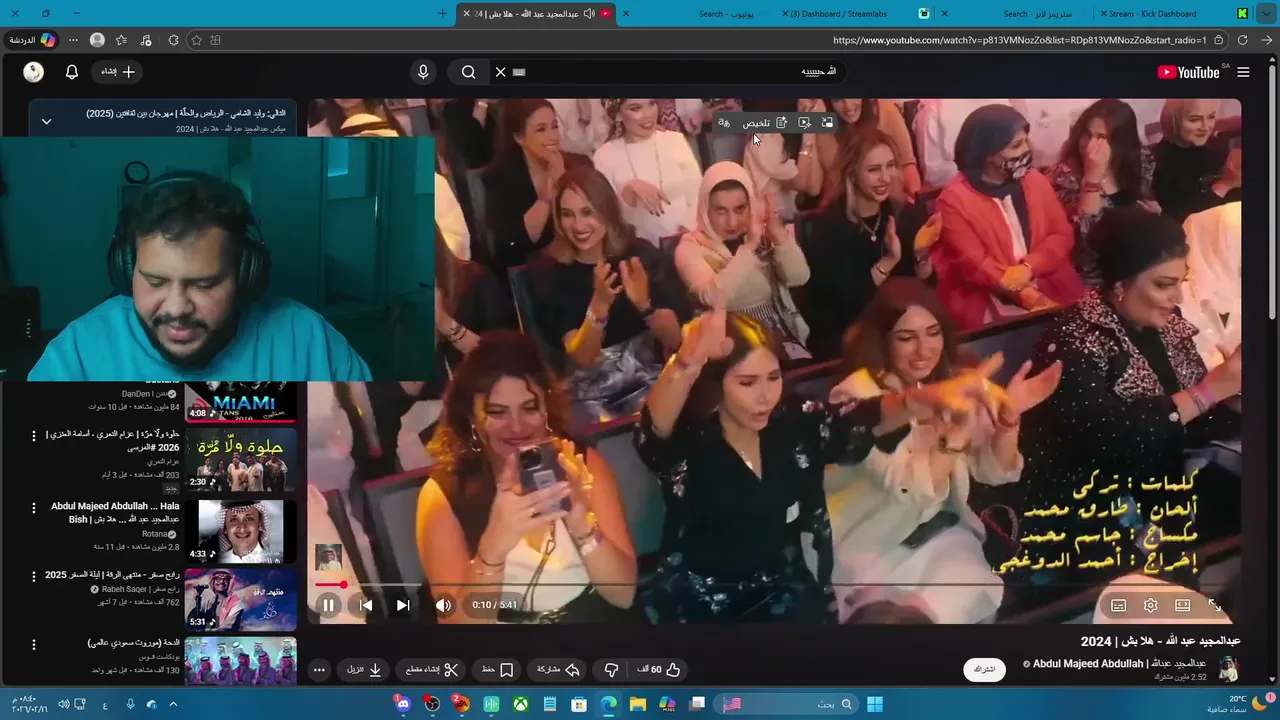Play حلوة ولا مرة 2:30 thumbnail
Image resolution: width=1280 pixels, height=720 pixels.
pos(241,460)
